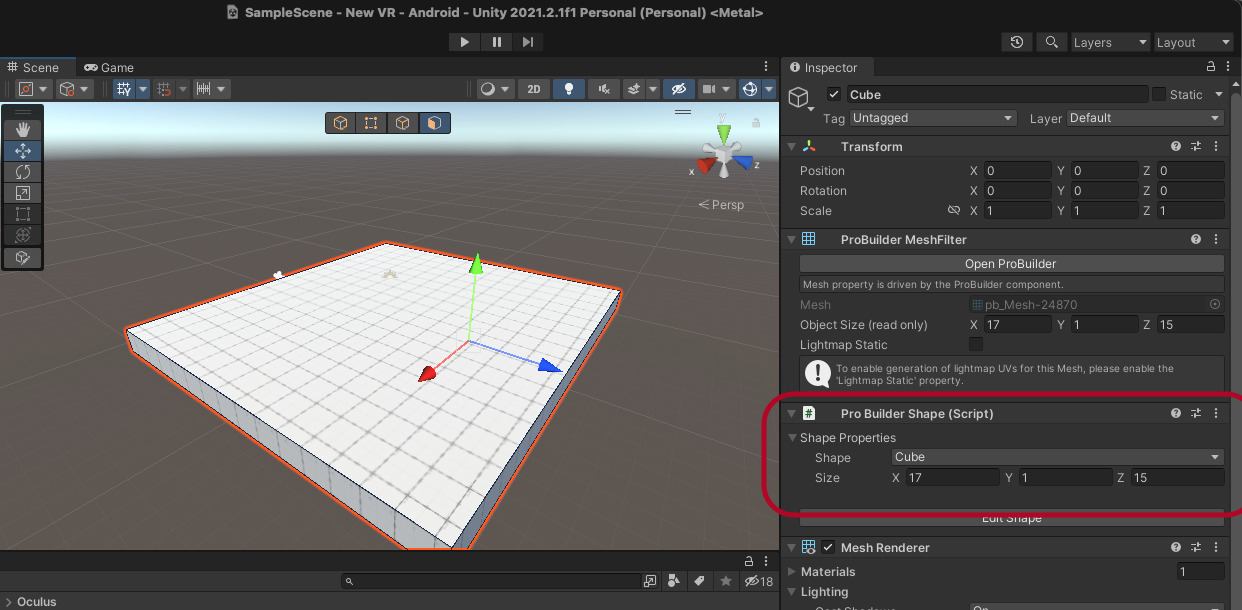
Task: Toggle hidden objects visibility in scene
Action: click(679, 89)
